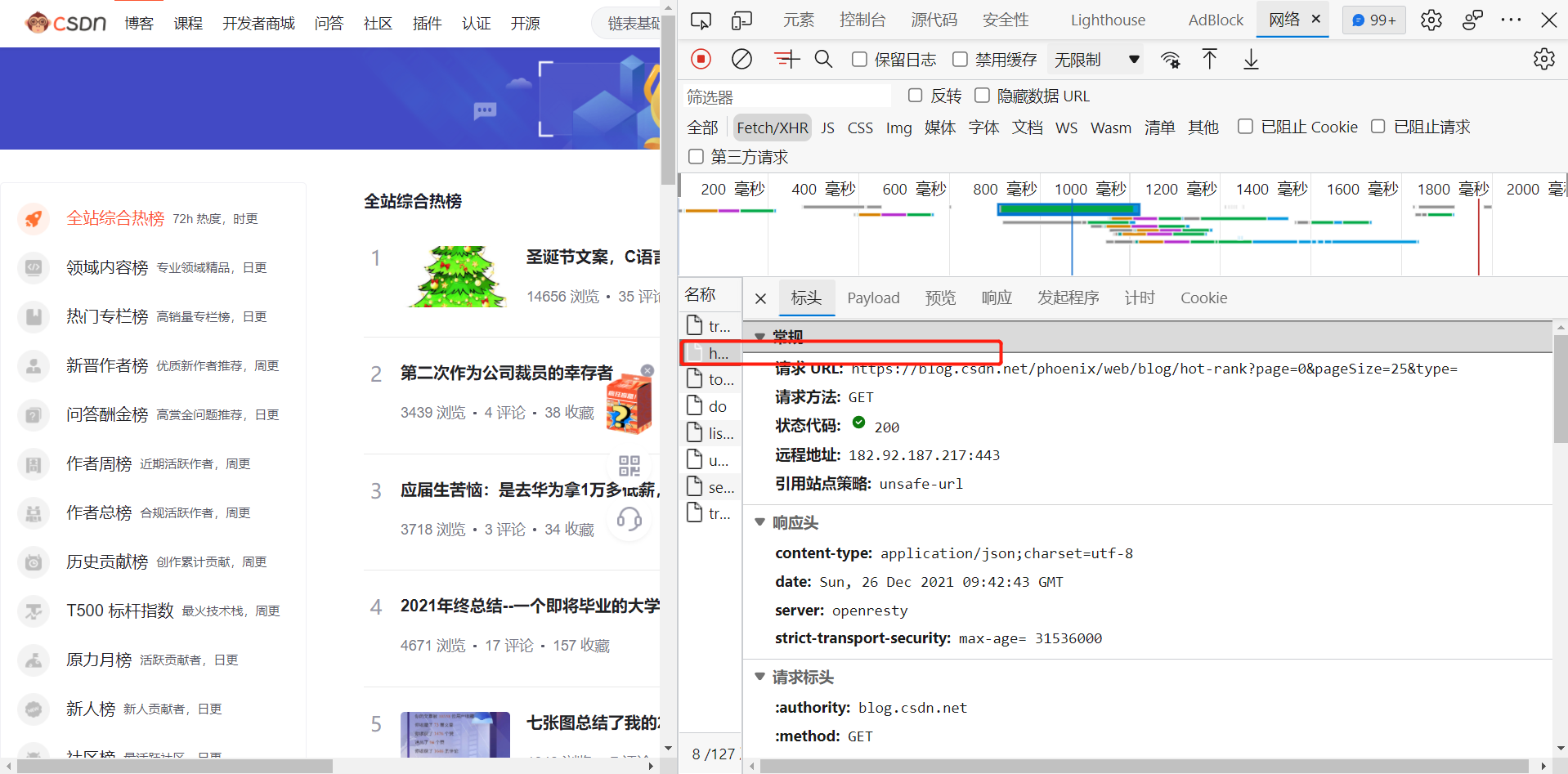Clear the network request log

tap(741, 59)
